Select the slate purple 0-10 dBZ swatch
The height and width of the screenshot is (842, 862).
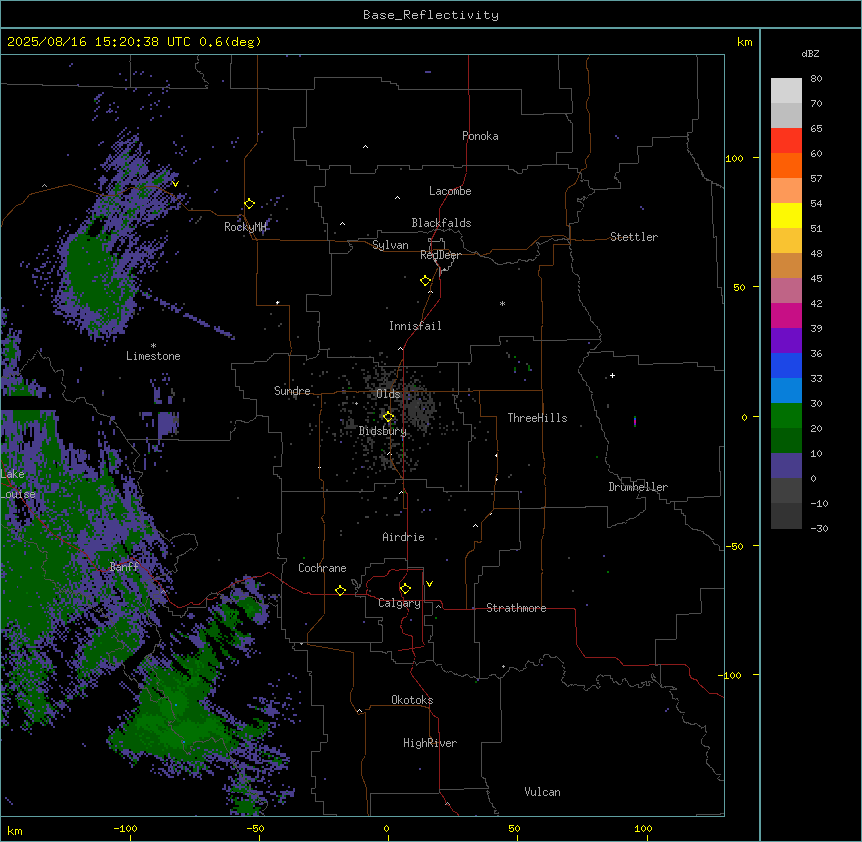click(786, 466)
